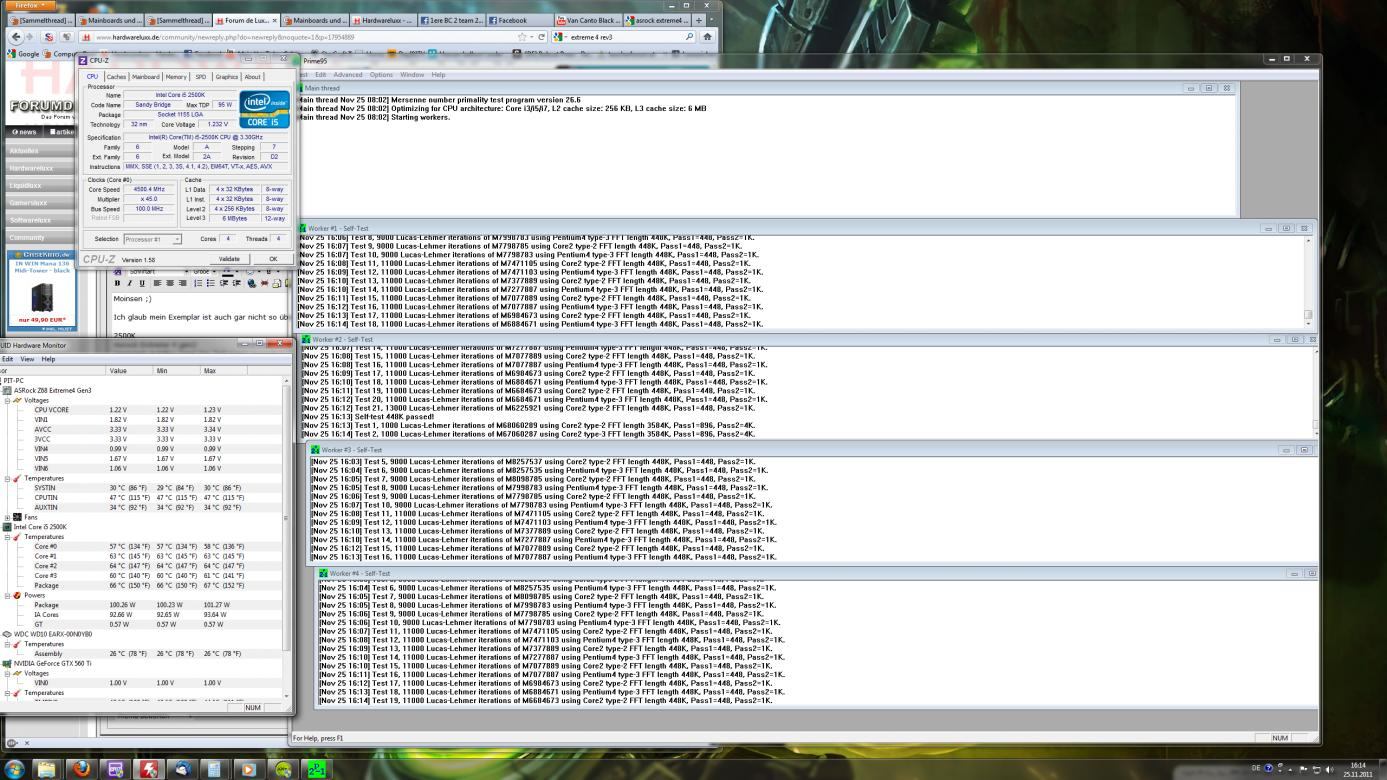Collapse ASRock Temperatures tree node
Viewport: 1387px width, 780px height.
pyautogui.click(x=8, y=478)
